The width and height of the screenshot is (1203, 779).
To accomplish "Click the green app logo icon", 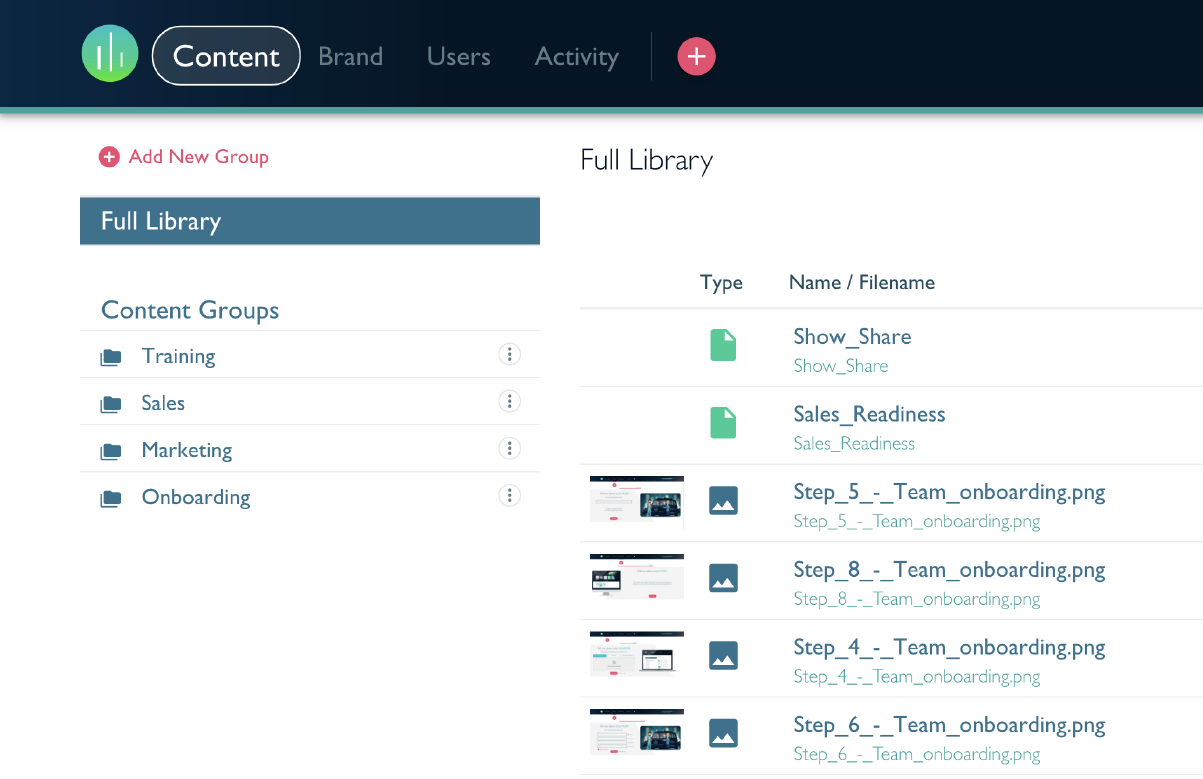I will [x=110, y=54].
